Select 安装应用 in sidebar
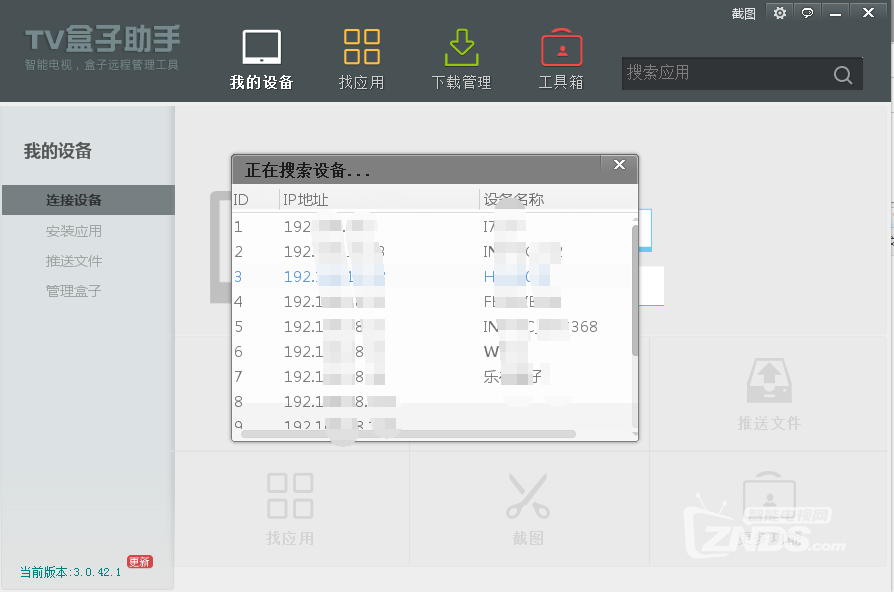This screenshot has width=894, height=592. 74,231
